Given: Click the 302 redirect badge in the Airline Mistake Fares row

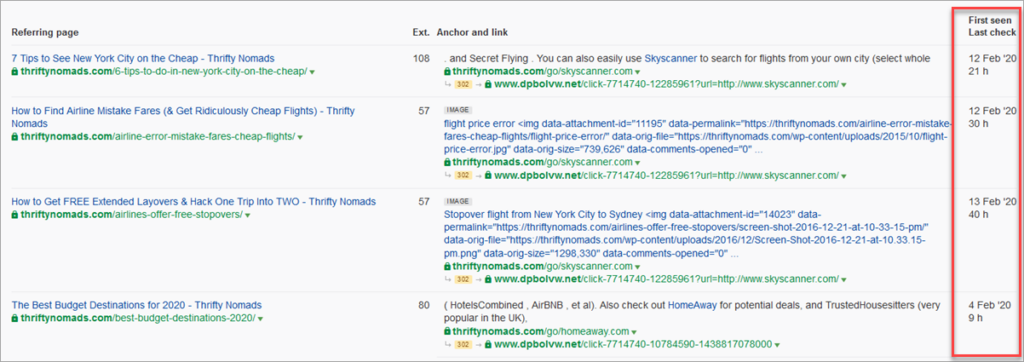Looking at the screenshot, I should point(463,175).
